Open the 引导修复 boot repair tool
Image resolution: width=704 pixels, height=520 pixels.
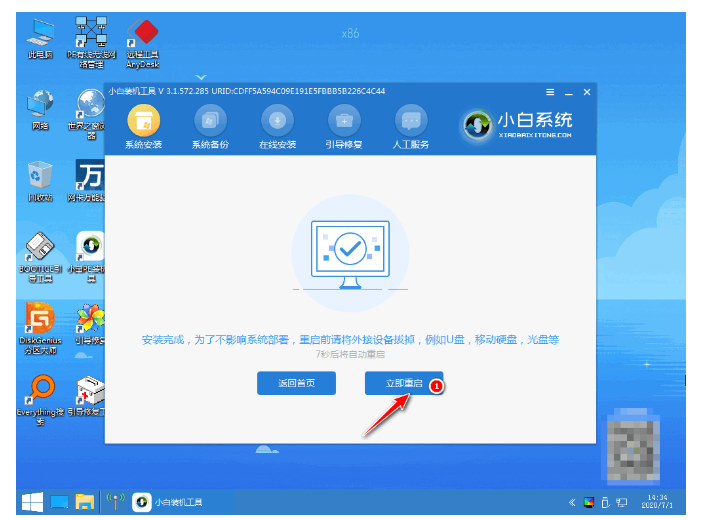point(343,127)
